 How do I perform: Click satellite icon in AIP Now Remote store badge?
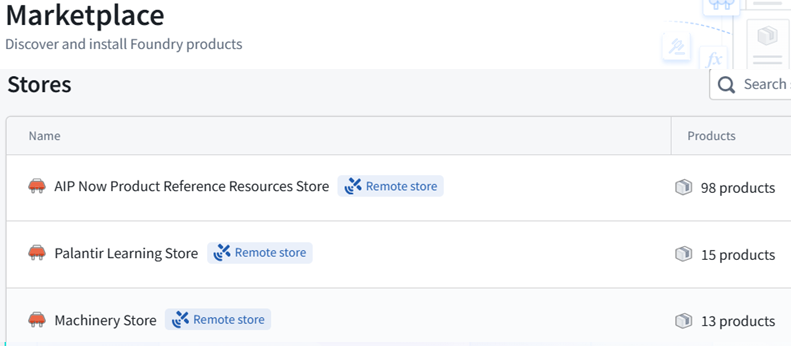point(353,186)
